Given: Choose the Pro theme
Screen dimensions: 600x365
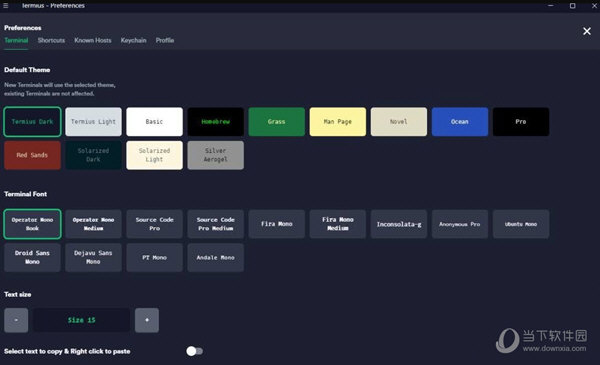Looking at the screenshot, I should 521,122.
